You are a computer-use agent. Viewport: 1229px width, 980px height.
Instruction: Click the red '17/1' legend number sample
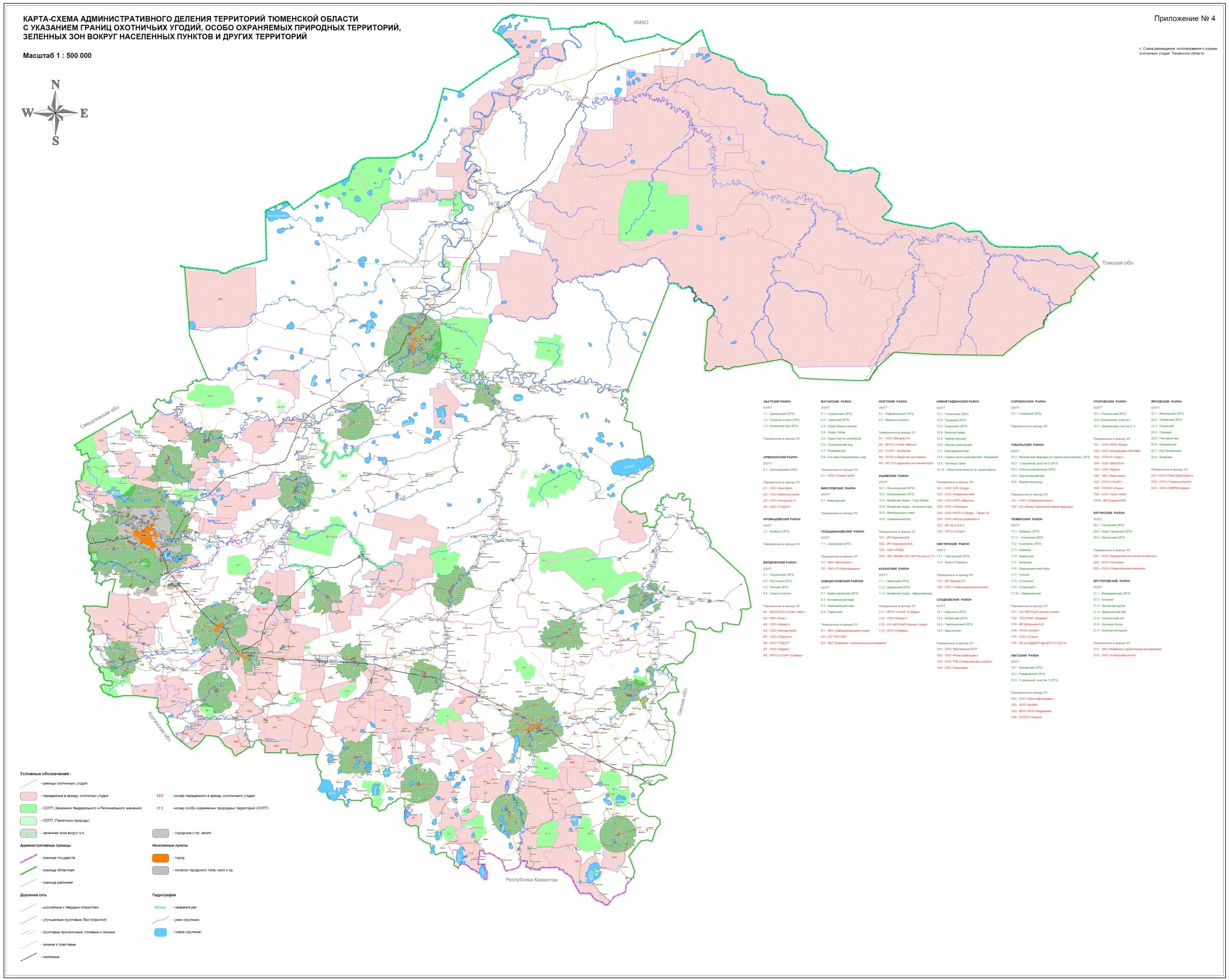tap(160, 795)
